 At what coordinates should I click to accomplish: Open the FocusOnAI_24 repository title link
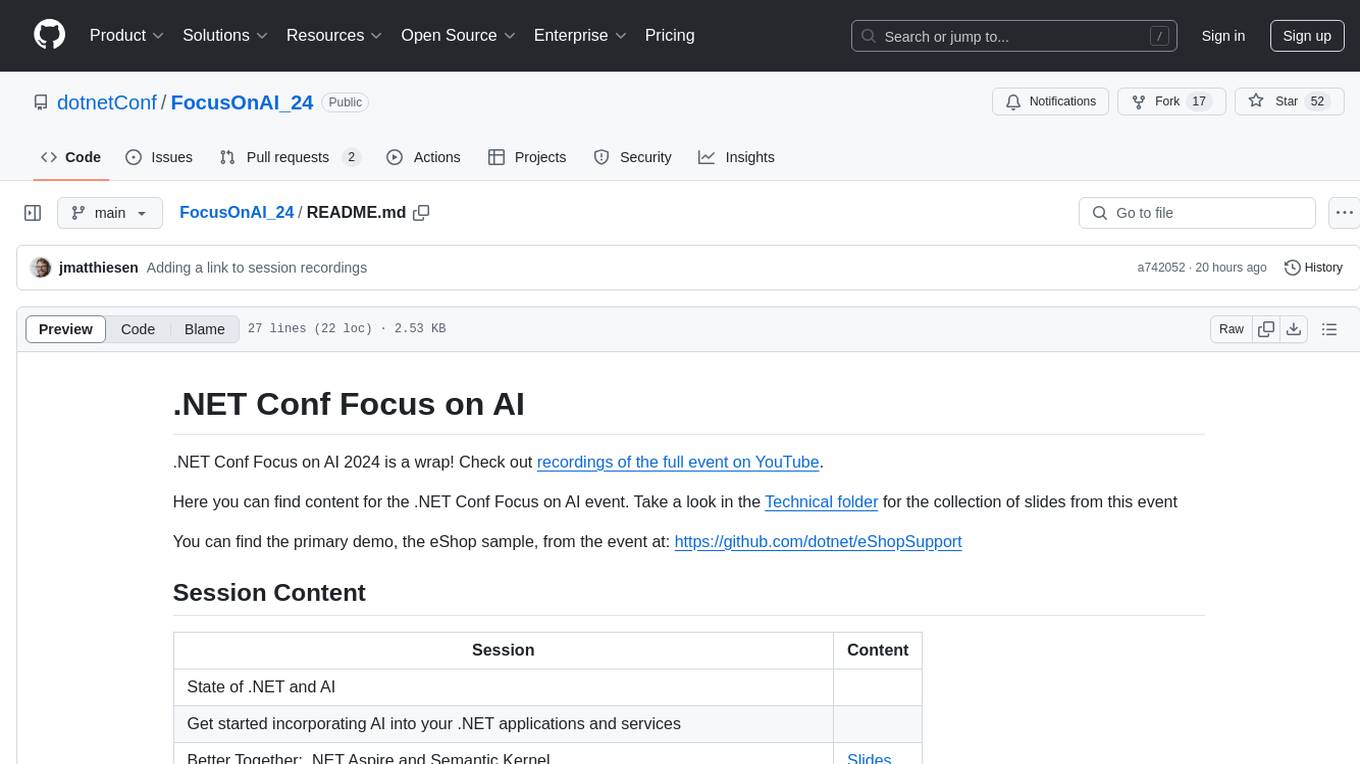point(242,102)
